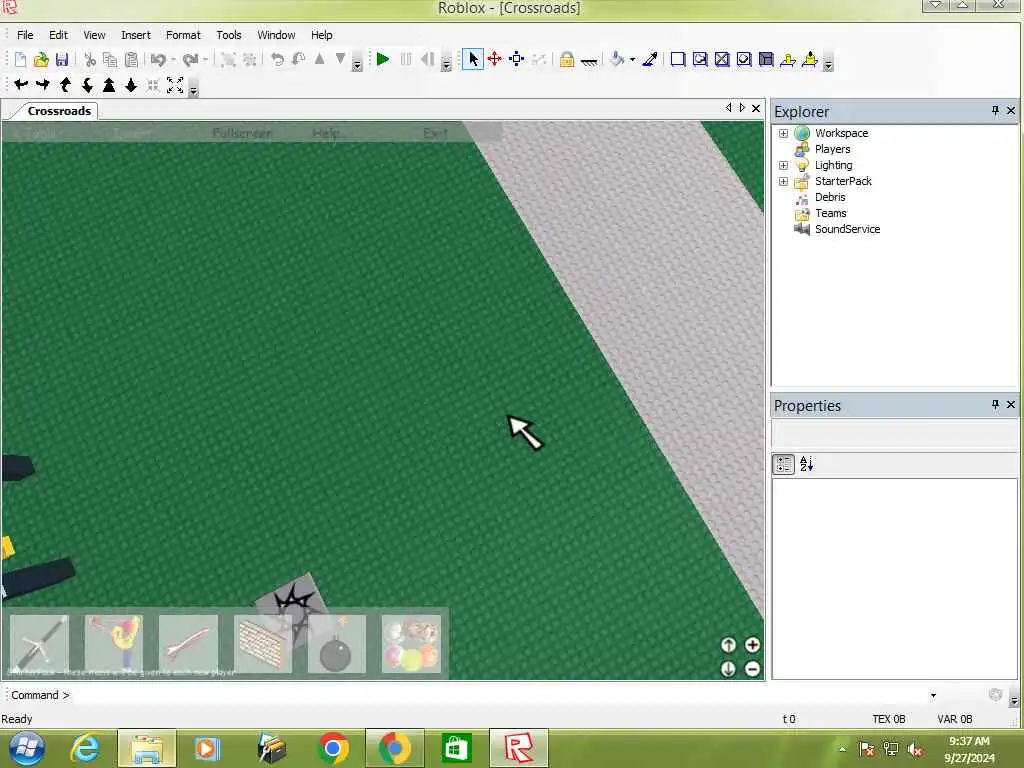Open the Tools menu
1024x768 pixels.
coord(229,35)
